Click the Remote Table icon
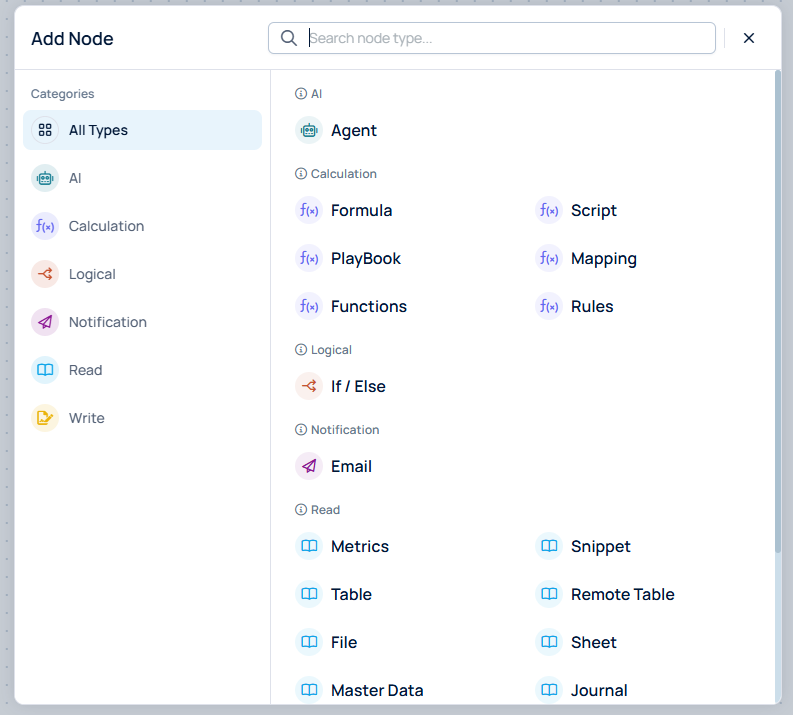The height and width of the screenshot is (715, 793). [x=549, y=594]
